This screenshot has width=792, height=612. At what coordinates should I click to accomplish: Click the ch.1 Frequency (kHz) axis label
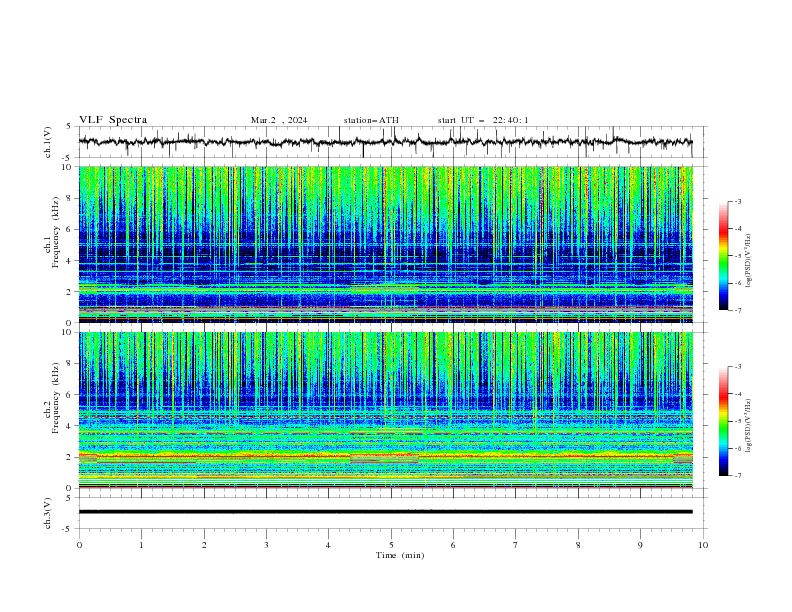click(52, 230)
